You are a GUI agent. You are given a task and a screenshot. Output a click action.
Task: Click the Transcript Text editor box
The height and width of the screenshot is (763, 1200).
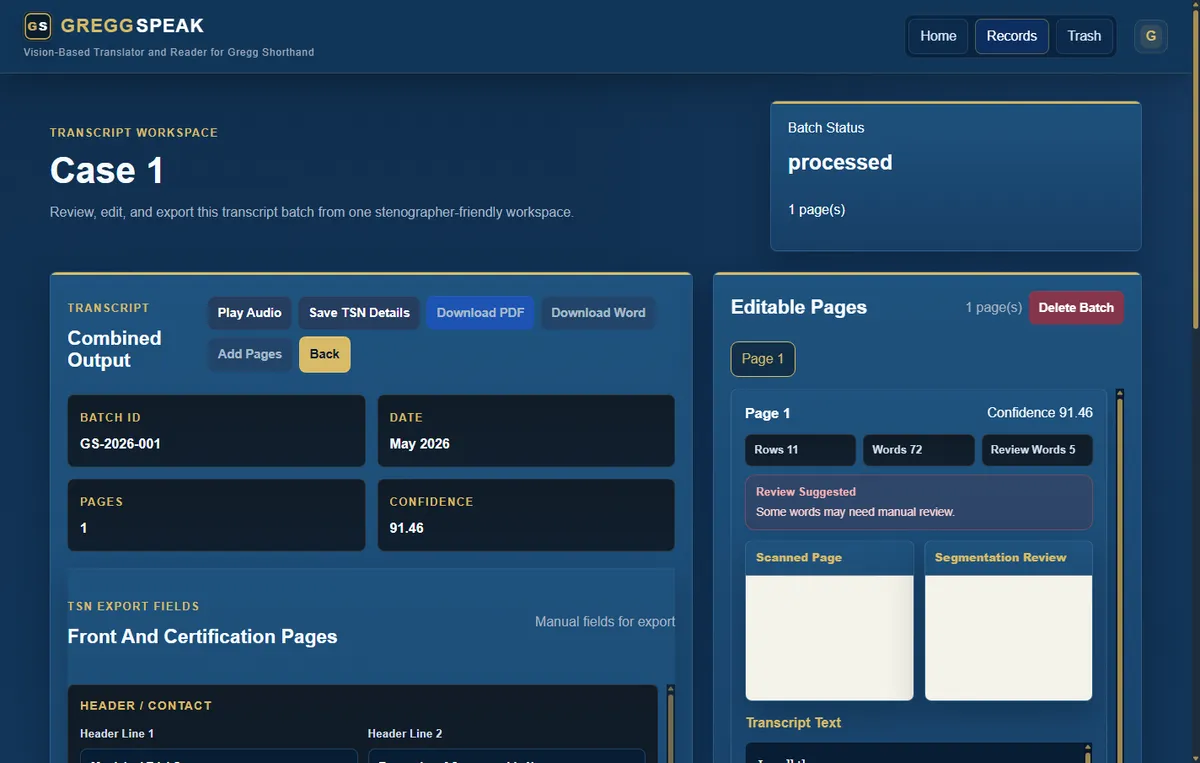(918, 752)
